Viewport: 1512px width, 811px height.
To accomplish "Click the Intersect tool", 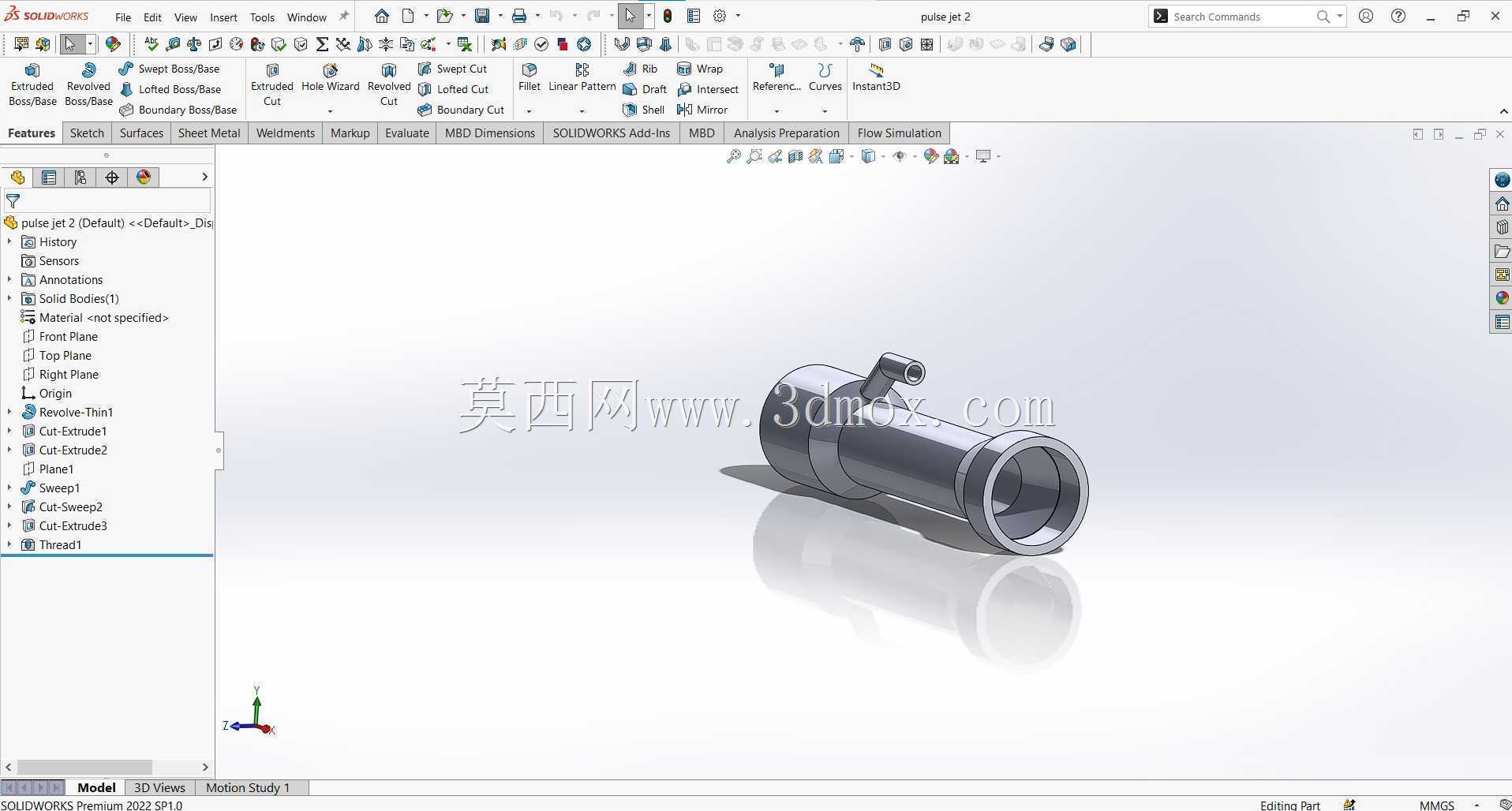I will click(708, 89).
